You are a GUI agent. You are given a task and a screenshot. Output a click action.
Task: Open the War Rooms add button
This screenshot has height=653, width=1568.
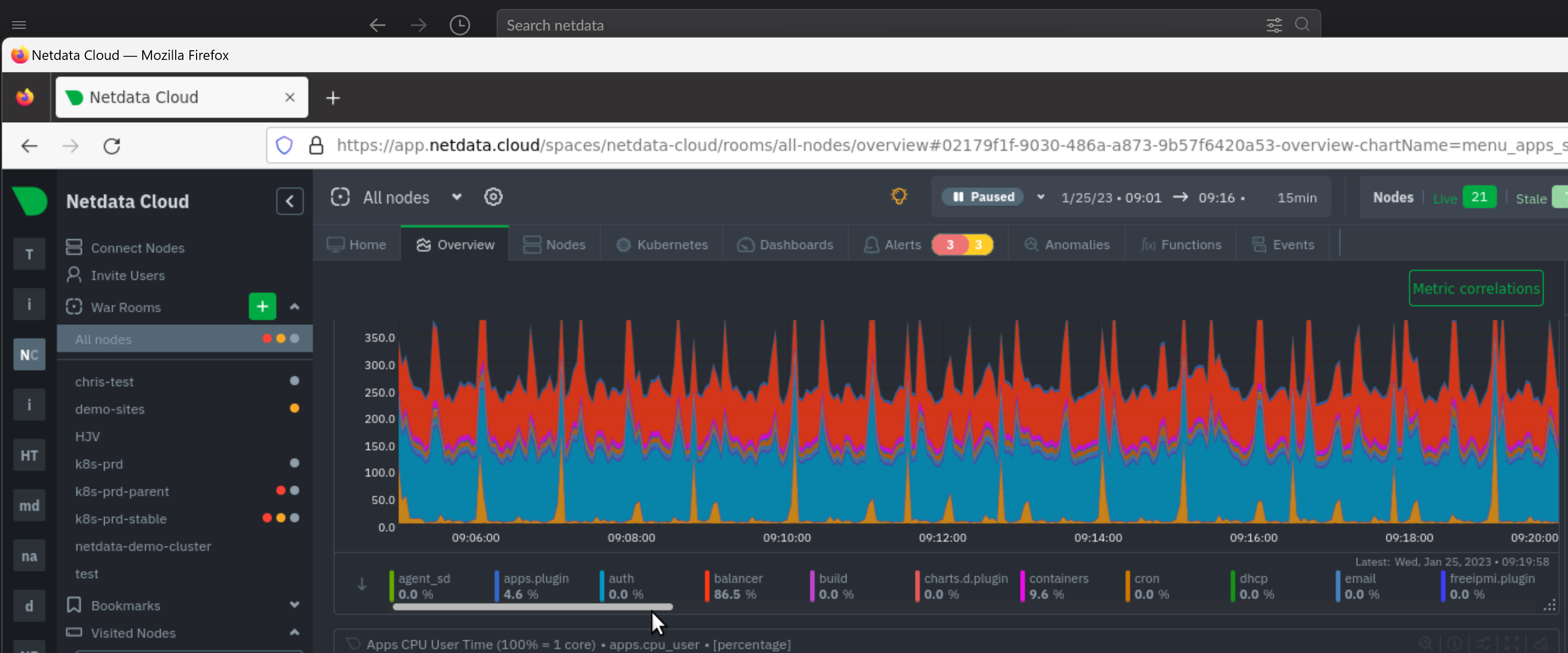262,307
